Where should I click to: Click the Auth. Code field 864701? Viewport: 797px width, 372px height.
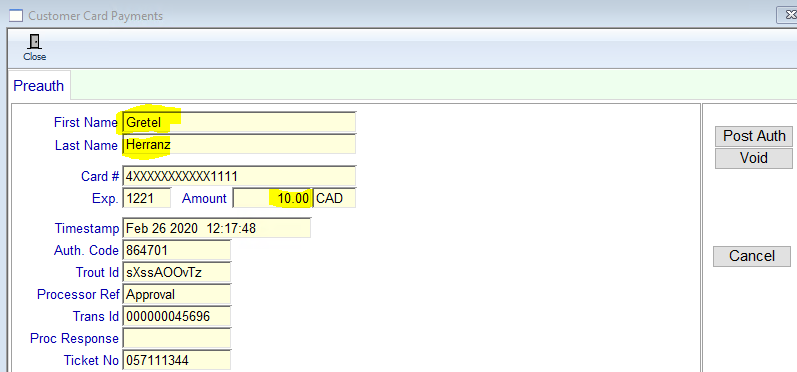(x=176, y=250)
